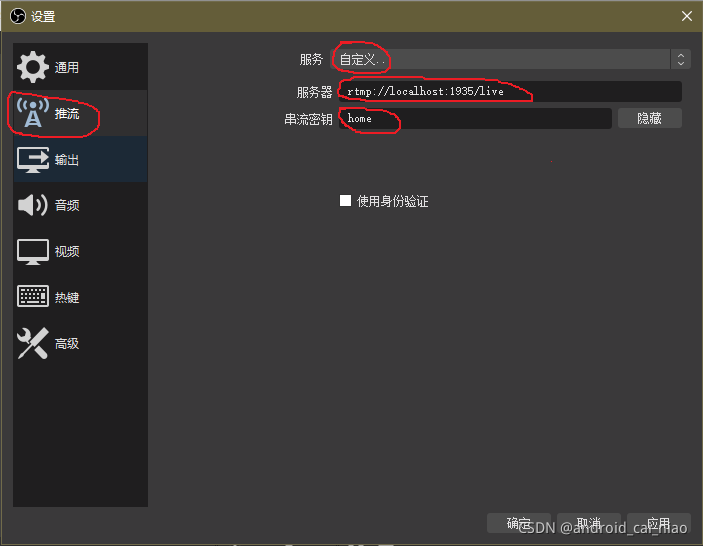Click the 取消 button
The width and height of the screenshot is (703, 546).
point(589,523)
